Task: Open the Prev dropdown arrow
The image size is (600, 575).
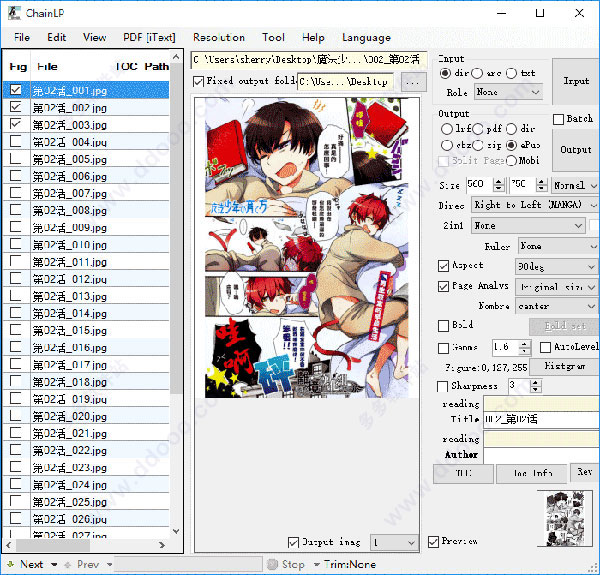Action: click(x=109, y=565)
